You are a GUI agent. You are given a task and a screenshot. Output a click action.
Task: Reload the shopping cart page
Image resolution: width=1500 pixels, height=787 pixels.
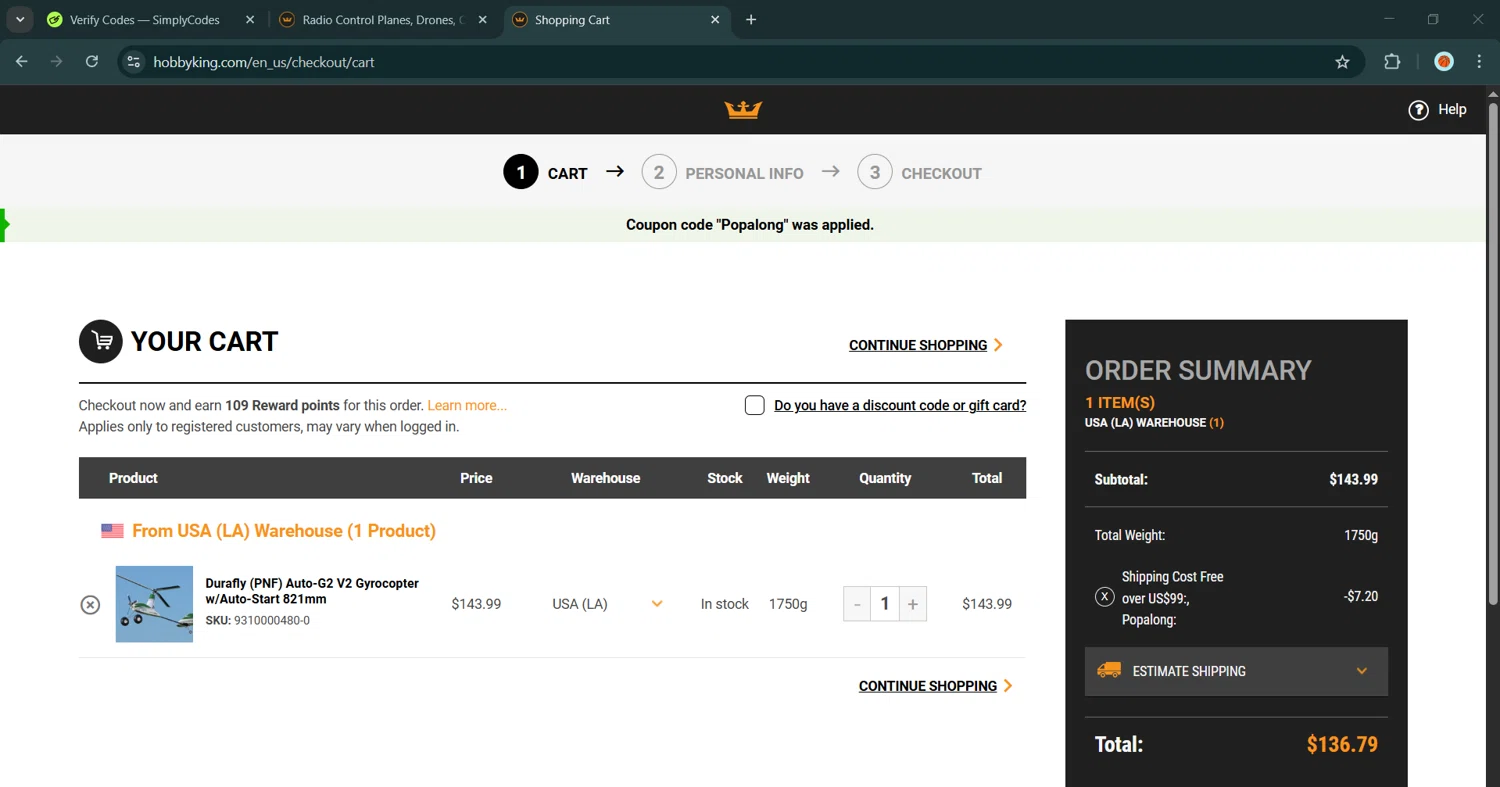[92, 62]
